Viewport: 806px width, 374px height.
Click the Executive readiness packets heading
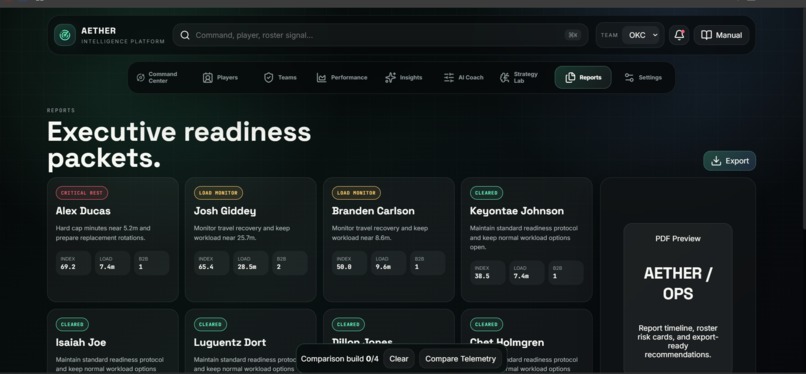179,145
